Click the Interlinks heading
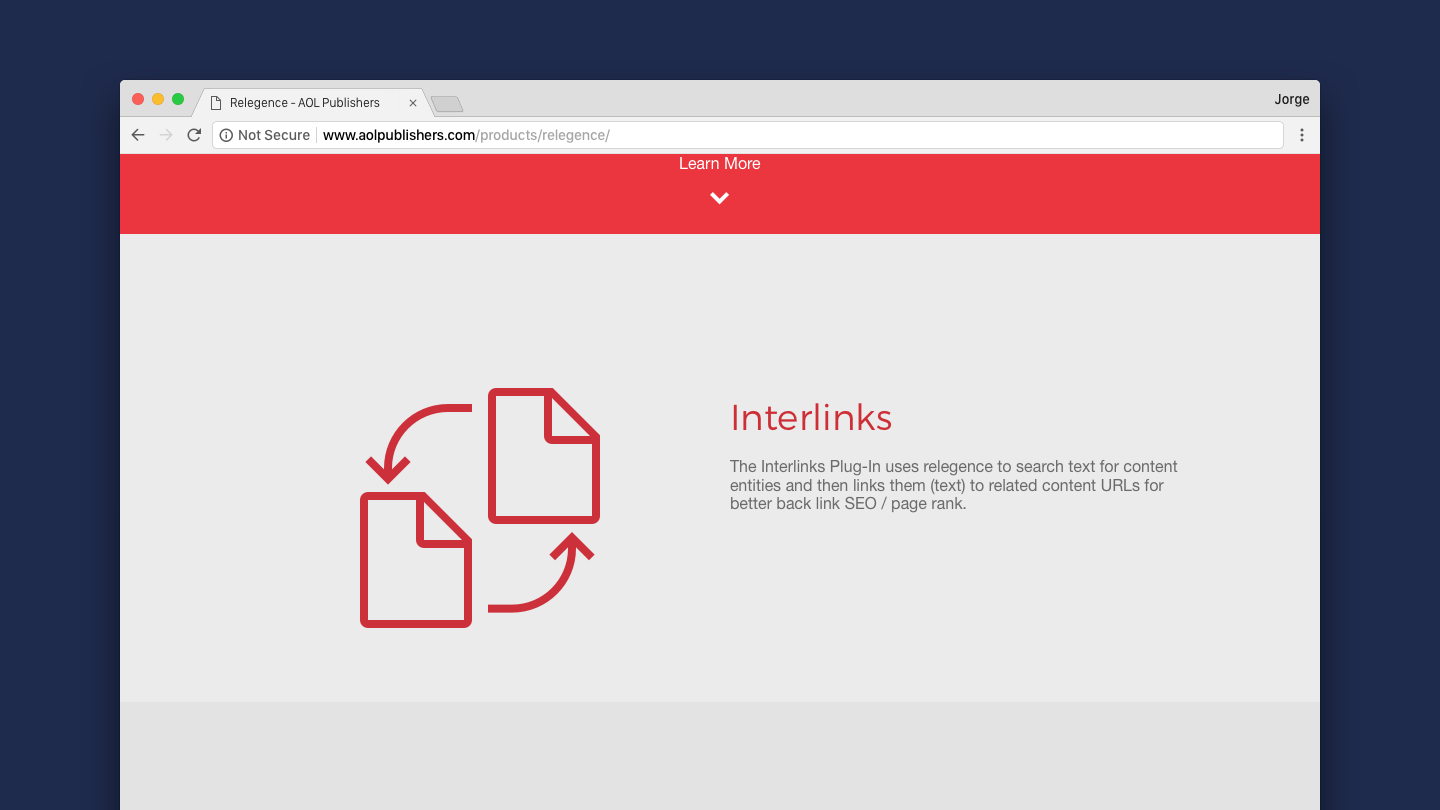 pyautogui.click(x=810, y=418)
